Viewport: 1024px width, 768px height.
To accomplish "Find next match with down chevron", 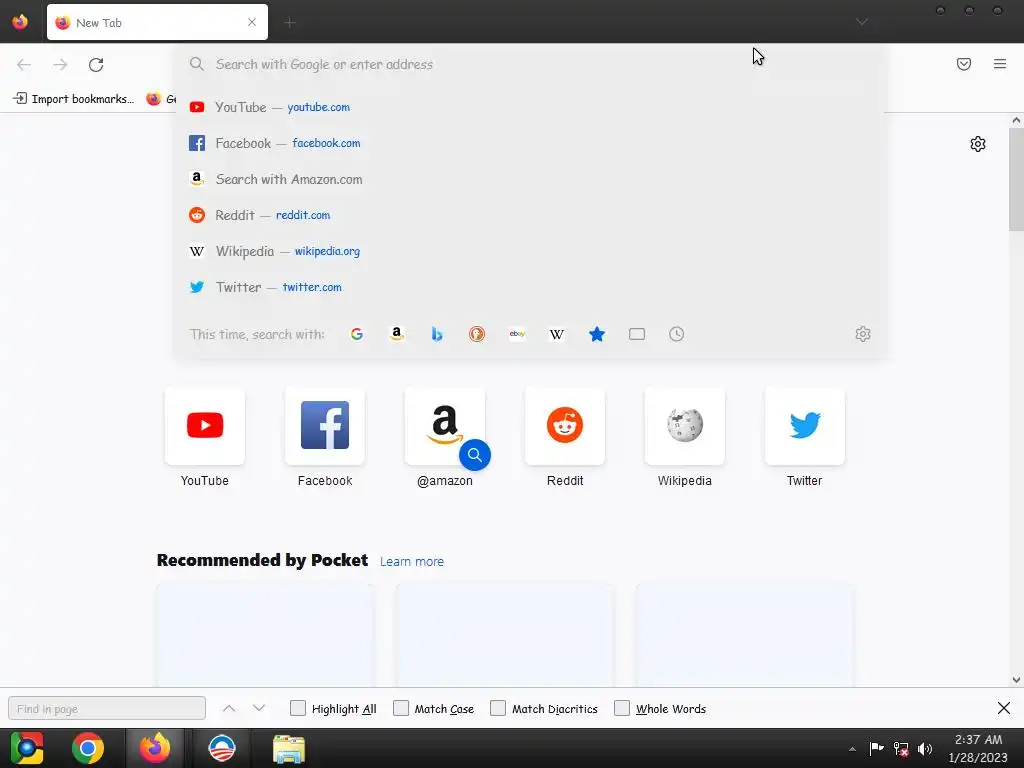I will point(259,708).
